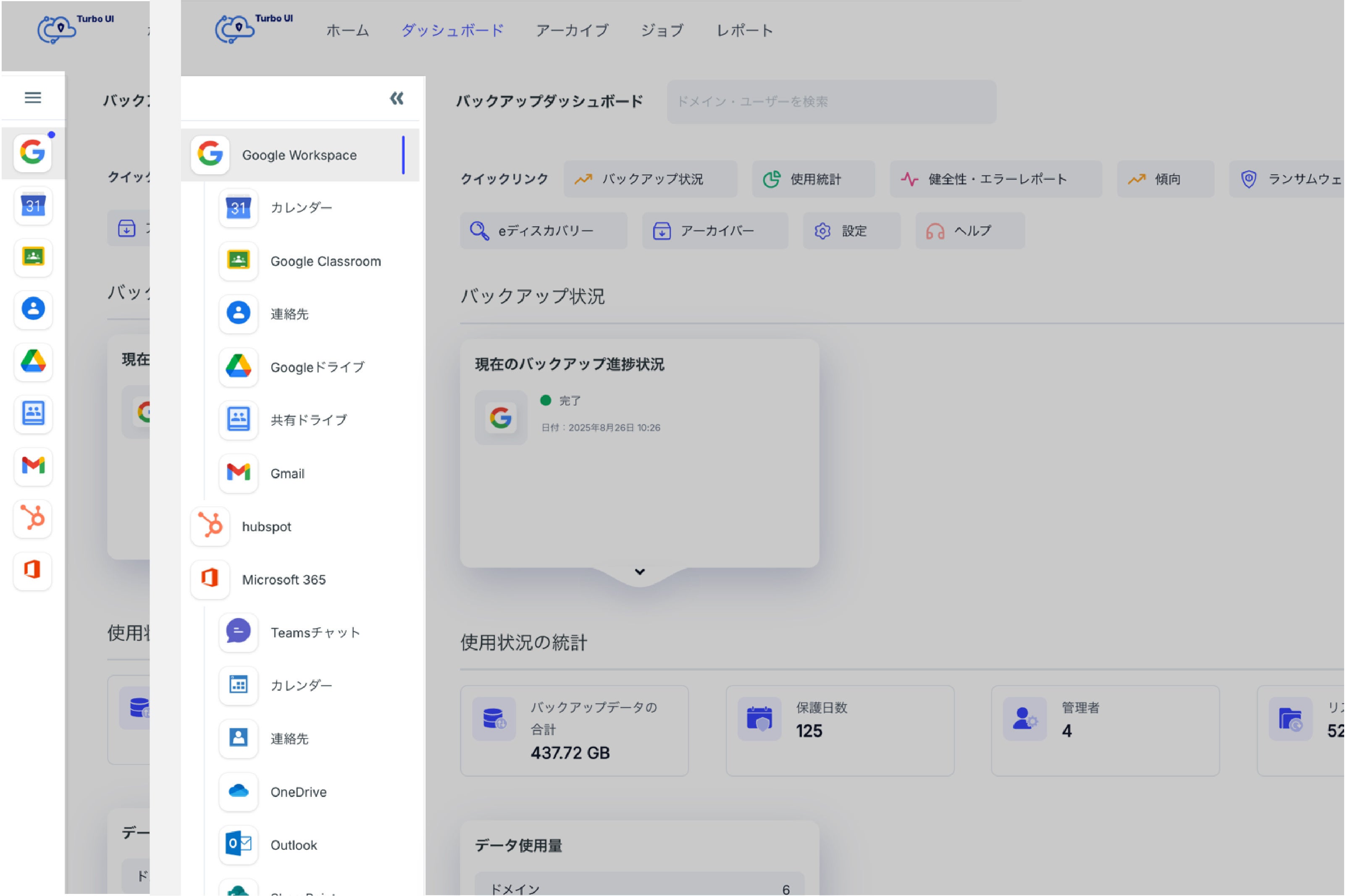Click 設定 gear quick link

click(x=851, y=231)
